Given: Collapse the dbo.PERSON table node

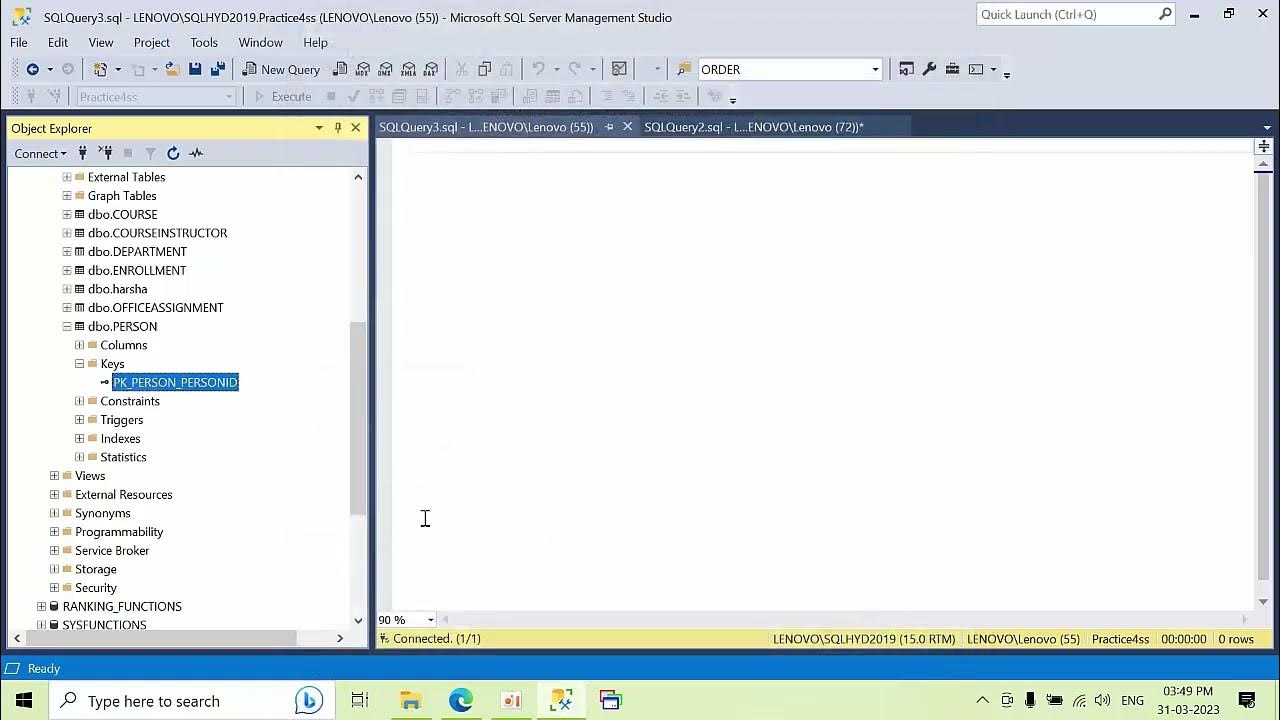Looking at the screenshot, I should pyautogui.click(x=67, y=326).
